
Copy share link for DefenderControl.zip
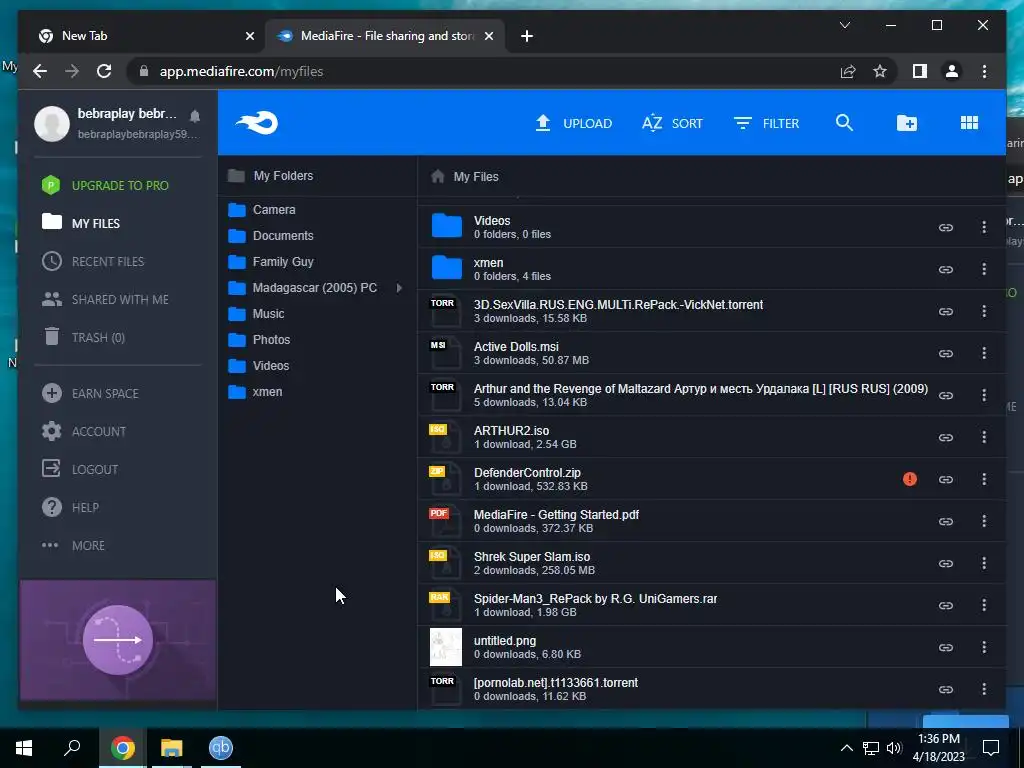(x=946, y=479)
